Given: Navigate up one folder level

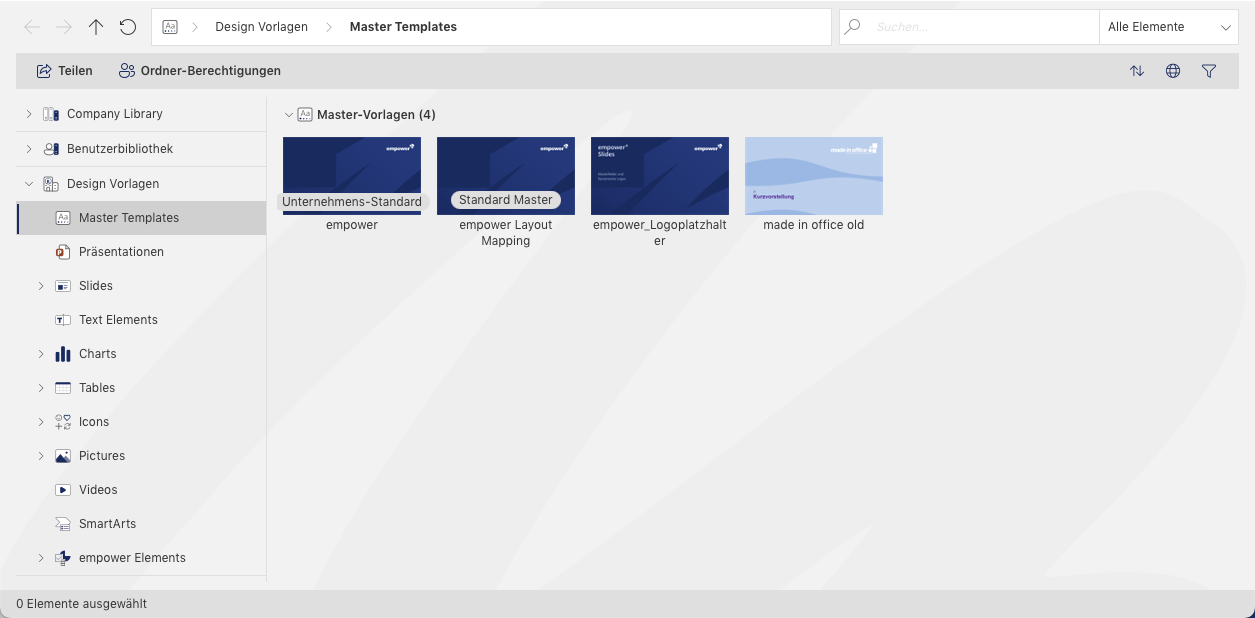Looking at the screenshot, I should coord(96,27).
